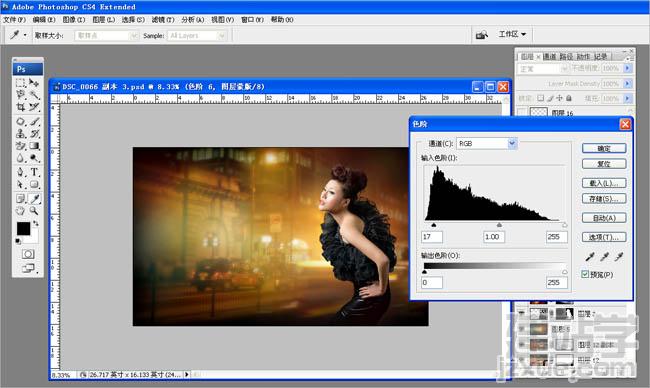Select the Type (T) tool
The height and width of the screenshot is (388, 650).
click(34, 172)
